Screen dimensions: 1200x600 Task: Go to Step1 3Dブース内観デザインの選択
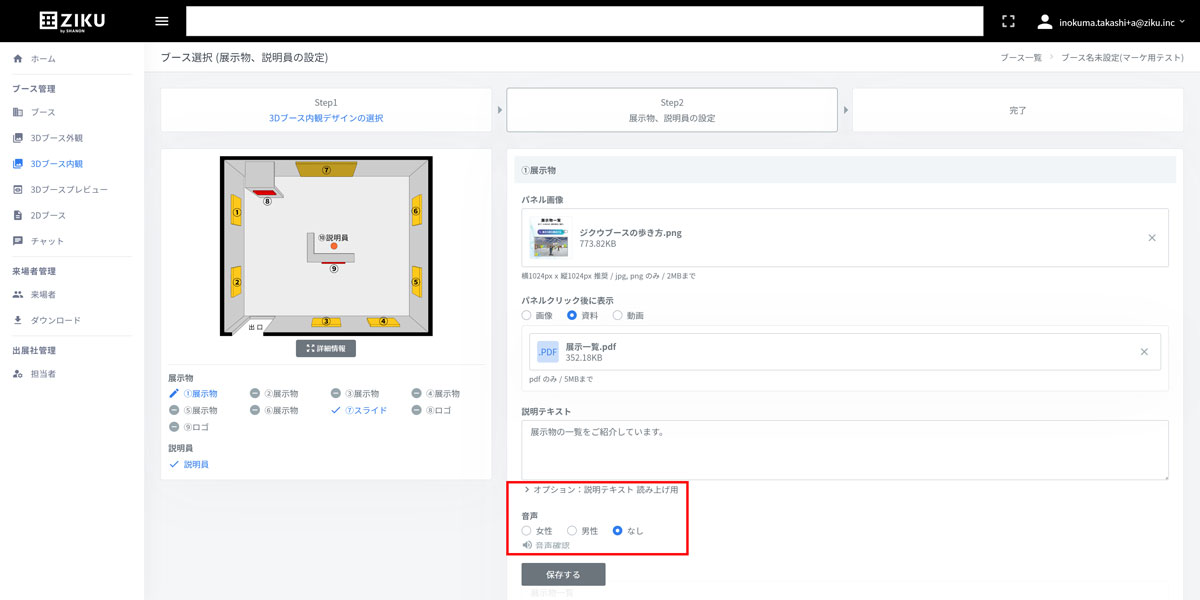coord(326,110)
